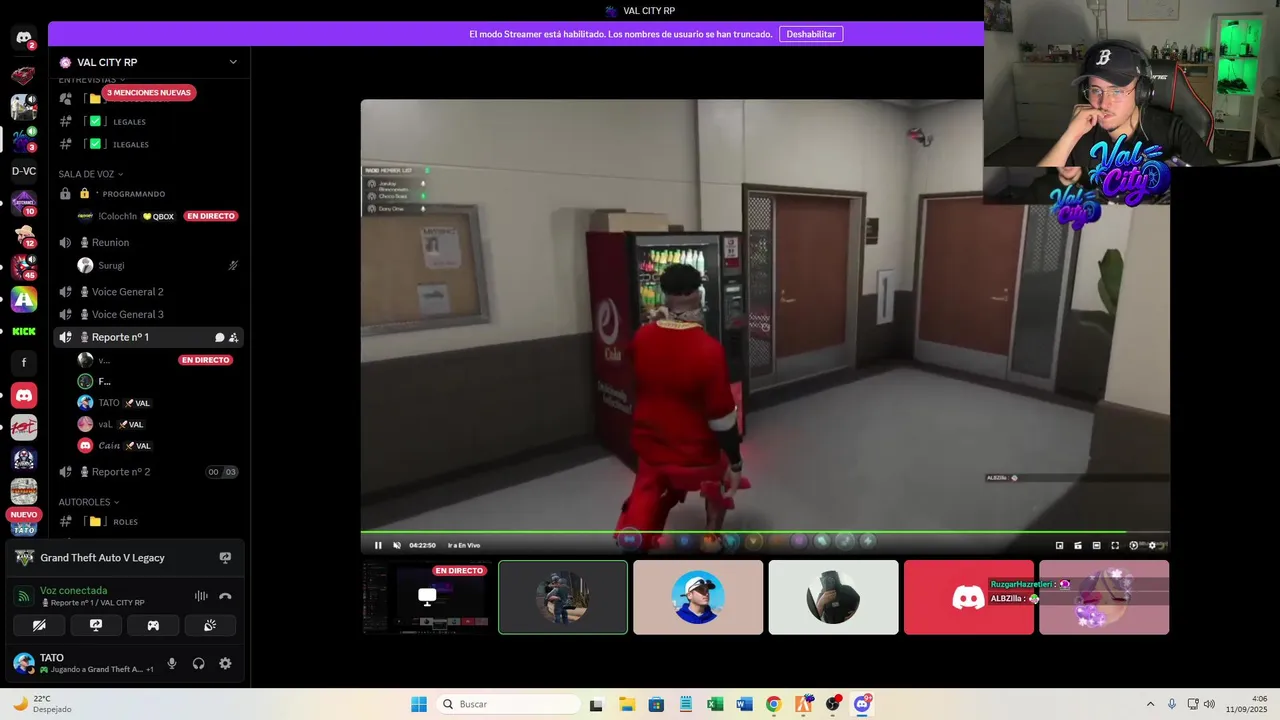Image resolution: width=1280 pixels, height=720 pixels.
Task: Show hidden system tray icons
Action: click(1150, 704)
